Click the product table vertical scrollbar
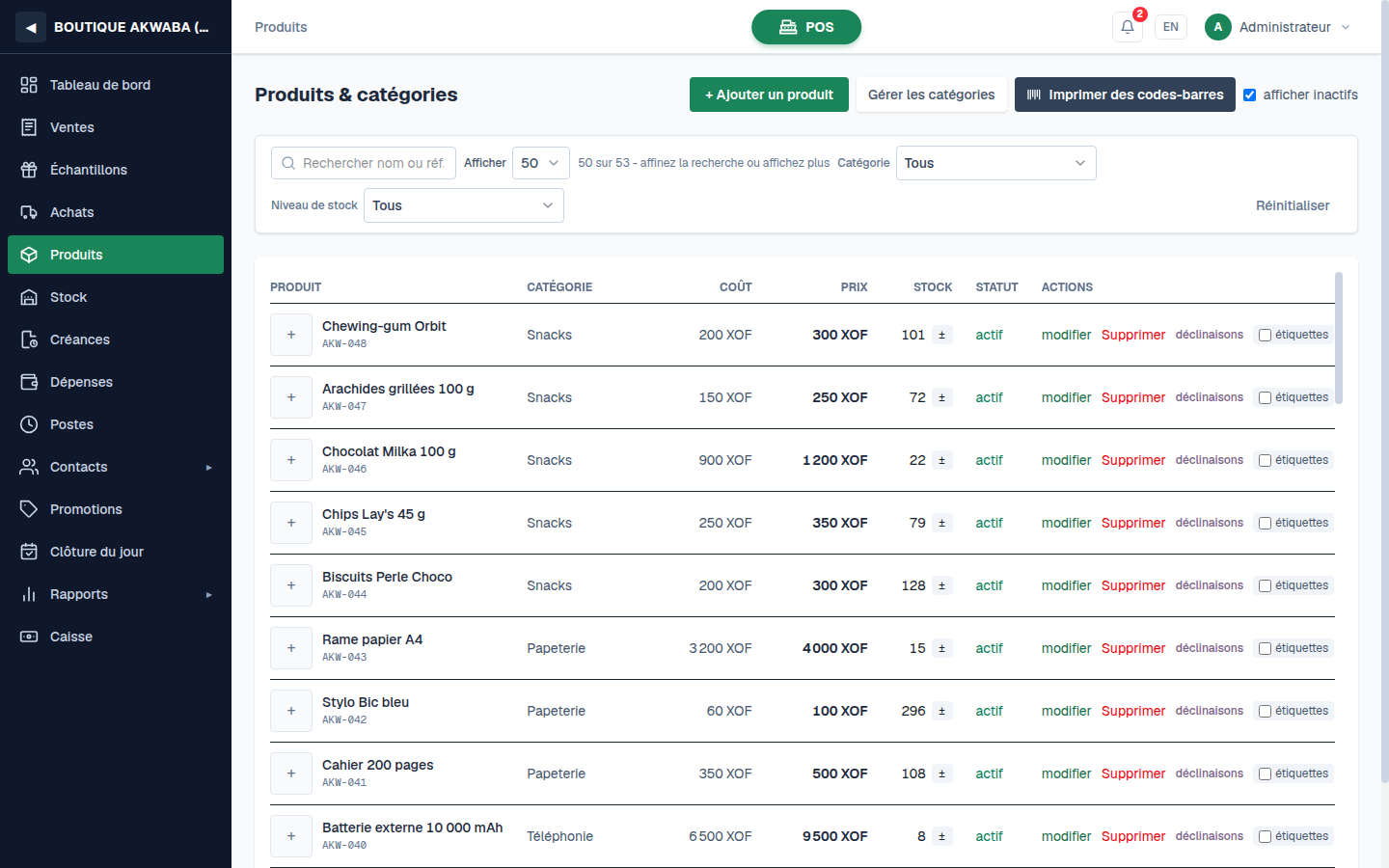Screen dimensions: 1389x868 click(x=1339, y=338)
